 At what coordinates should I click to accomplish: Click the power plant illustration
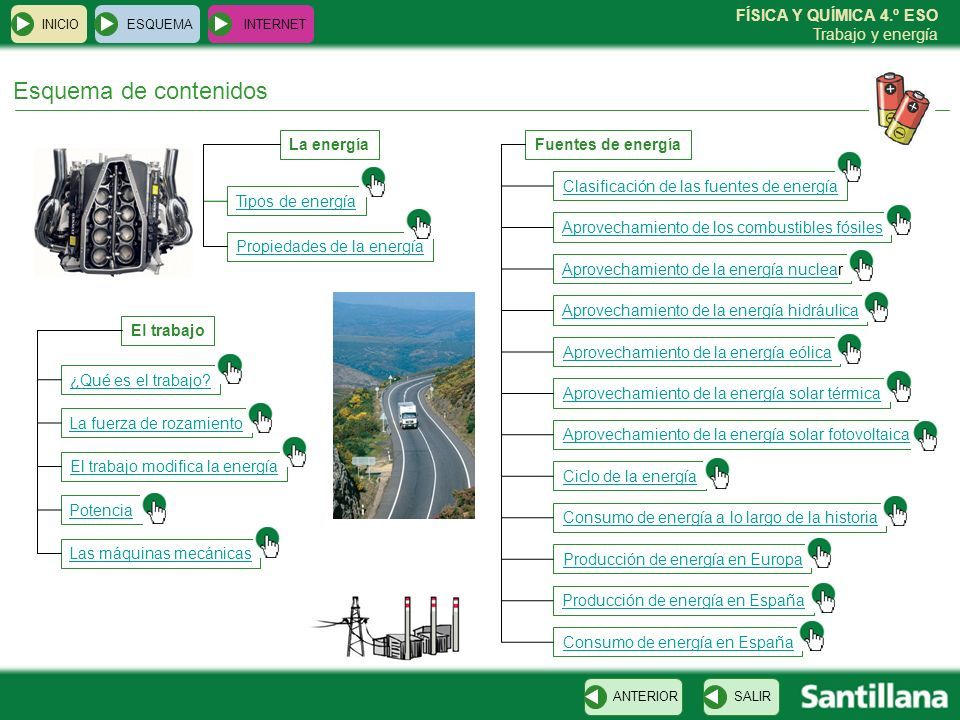[386, 626]
